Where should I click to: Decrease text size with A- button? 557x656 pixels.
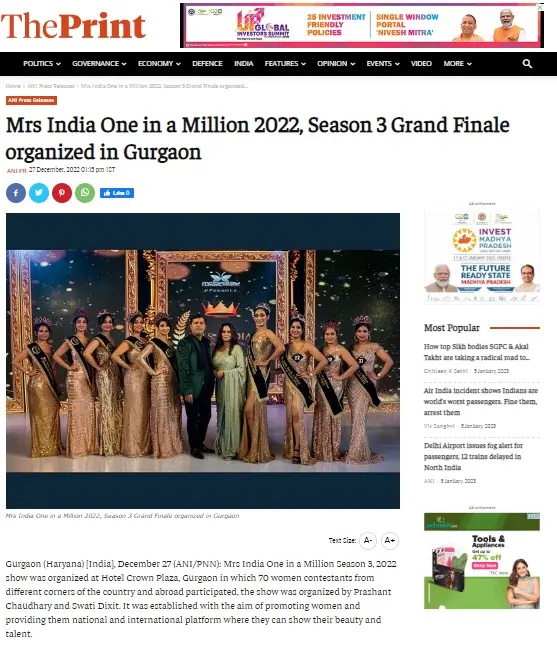[368, 541]
